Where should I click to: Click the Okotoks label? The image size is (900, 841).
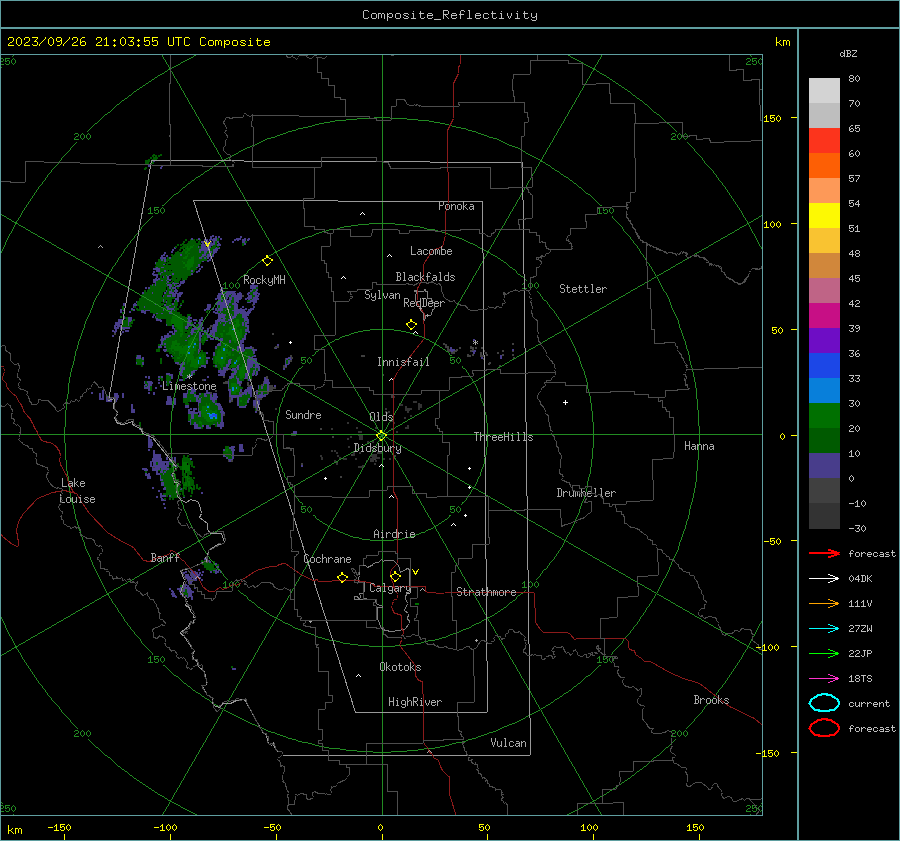tap(400, 667)
